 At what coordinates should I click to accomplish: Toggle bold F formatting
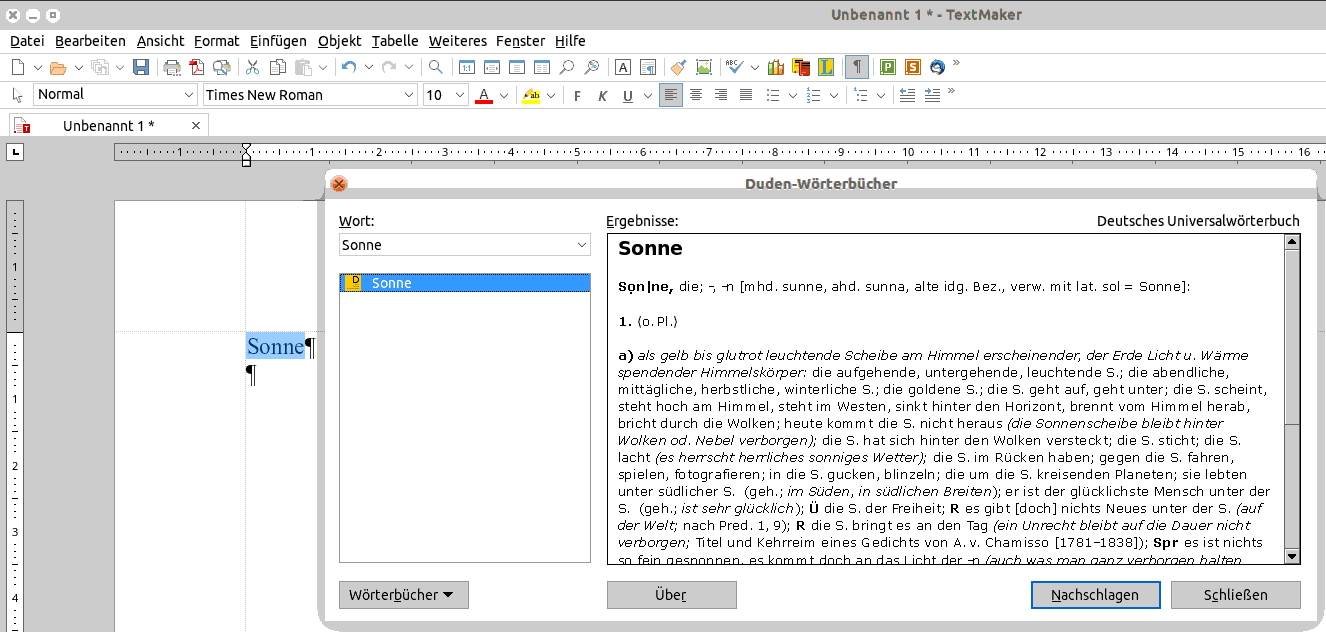pos(577,96)
